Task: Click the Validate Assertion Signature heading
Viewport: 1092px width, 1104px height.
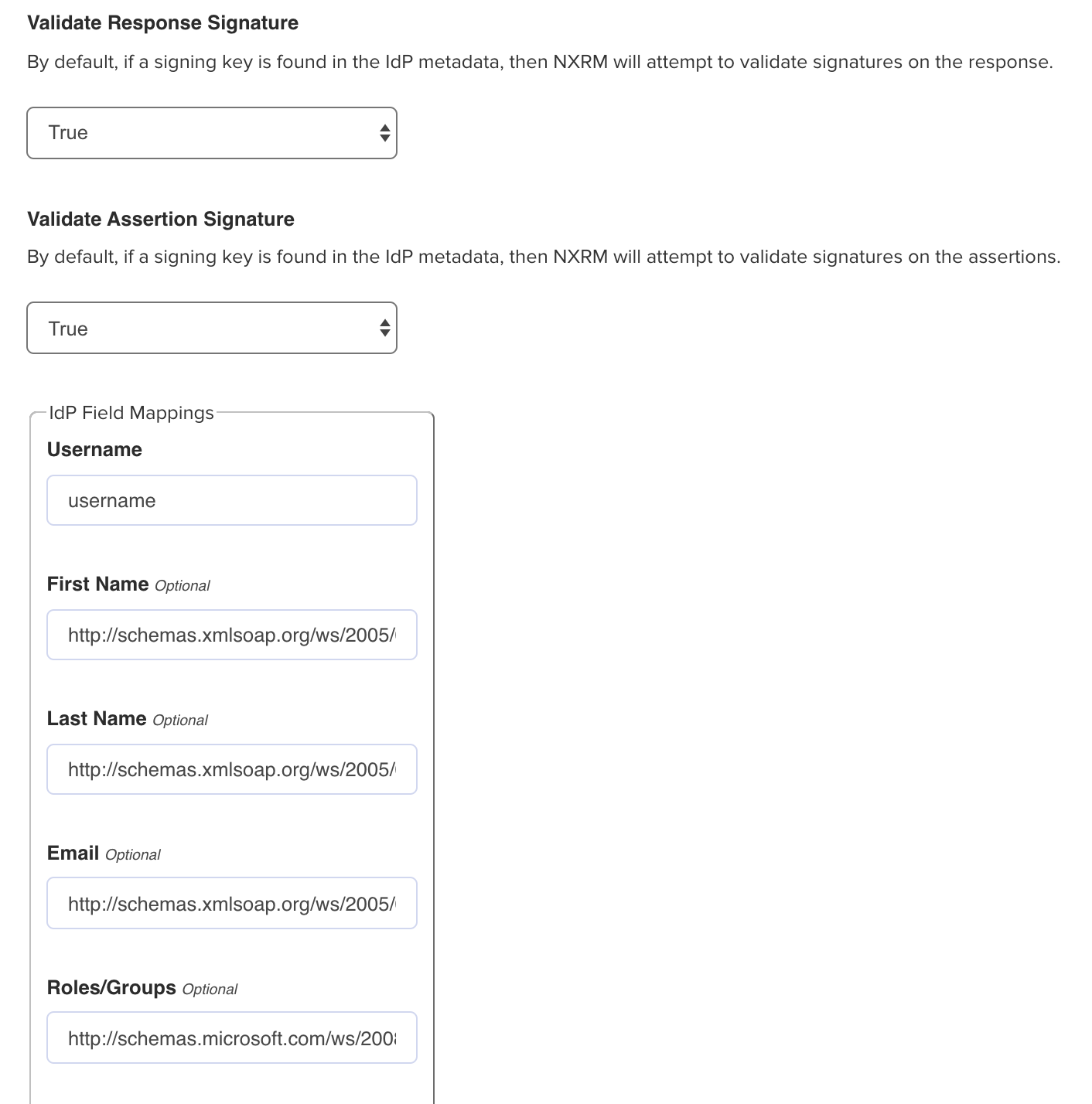Action: [161, 220]
